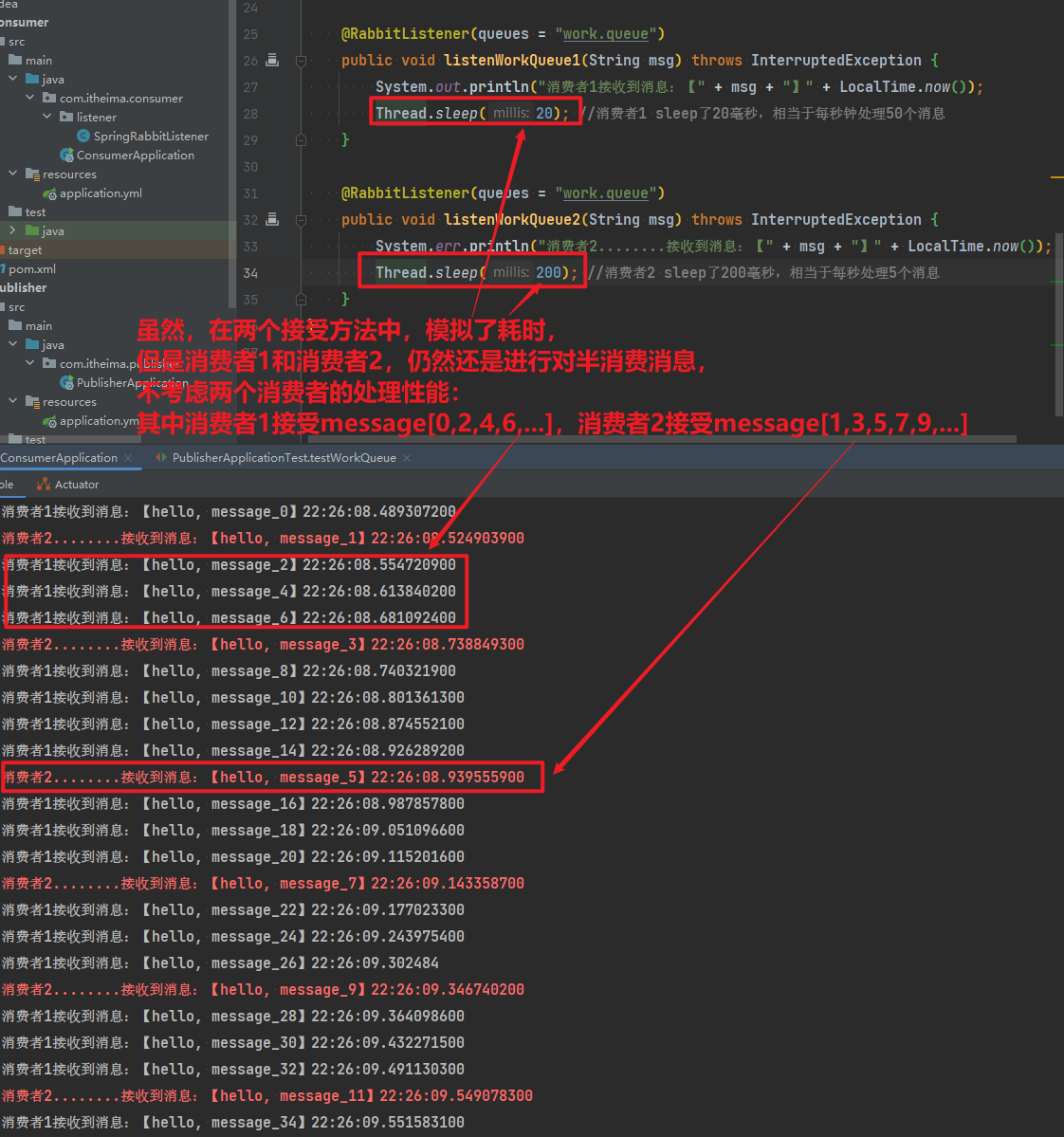
Task: Click the orange target folder icon
Action: 2,250
